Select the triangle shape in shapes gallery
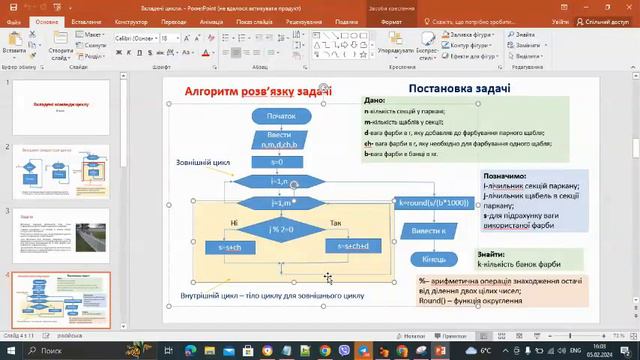The image size is (640, 360). 317,45
